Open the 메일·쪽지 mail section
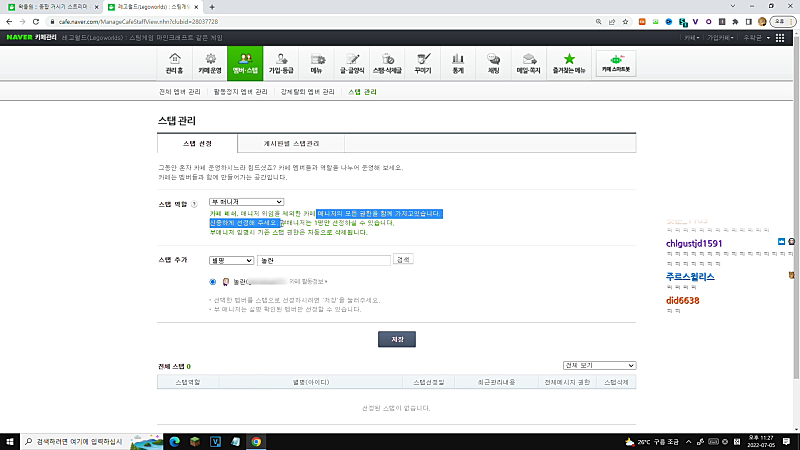800x450 pixels. coord(529,64)
